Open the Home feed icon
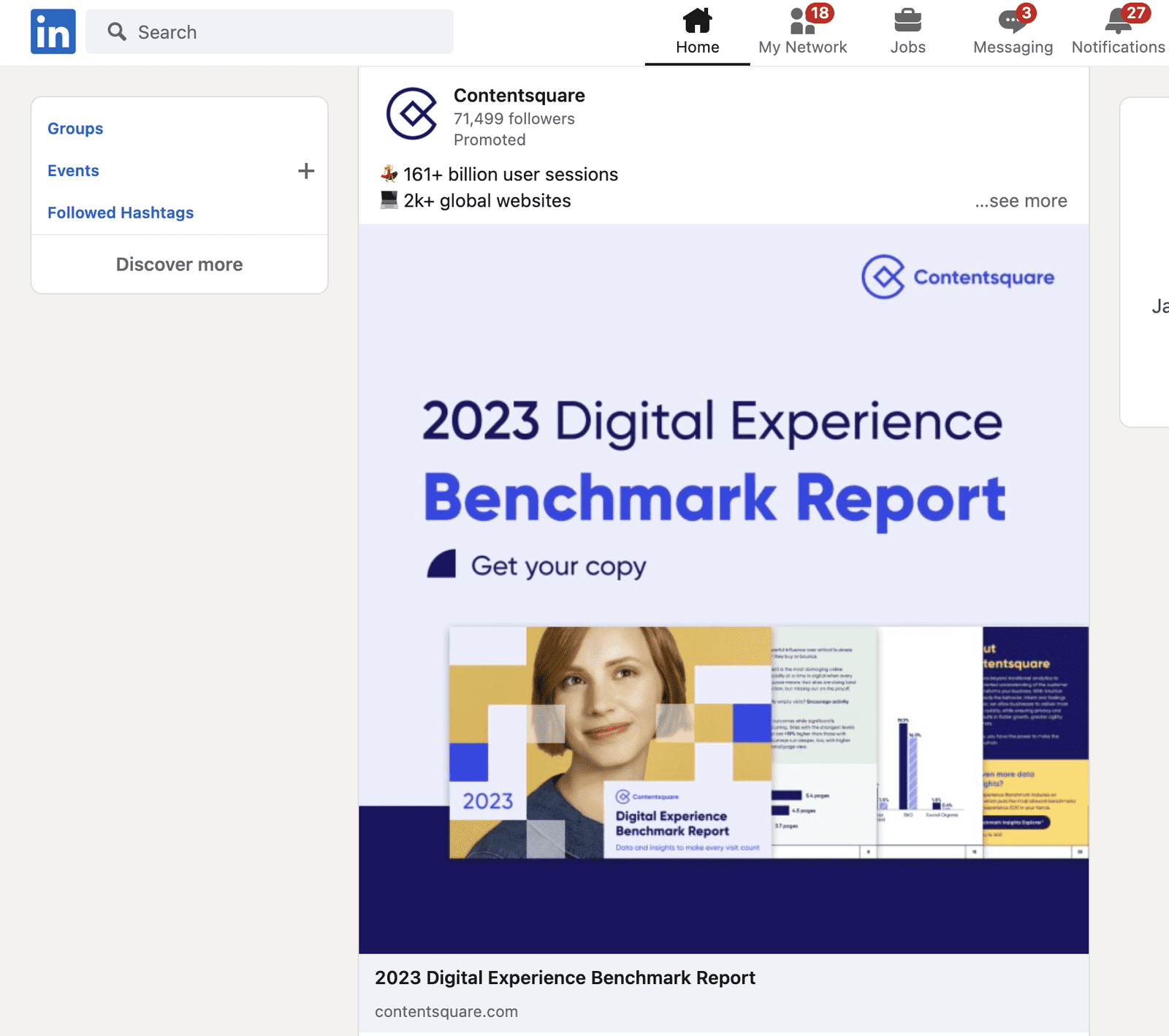The image size is (1169, 1036). [x=697, y=20]
